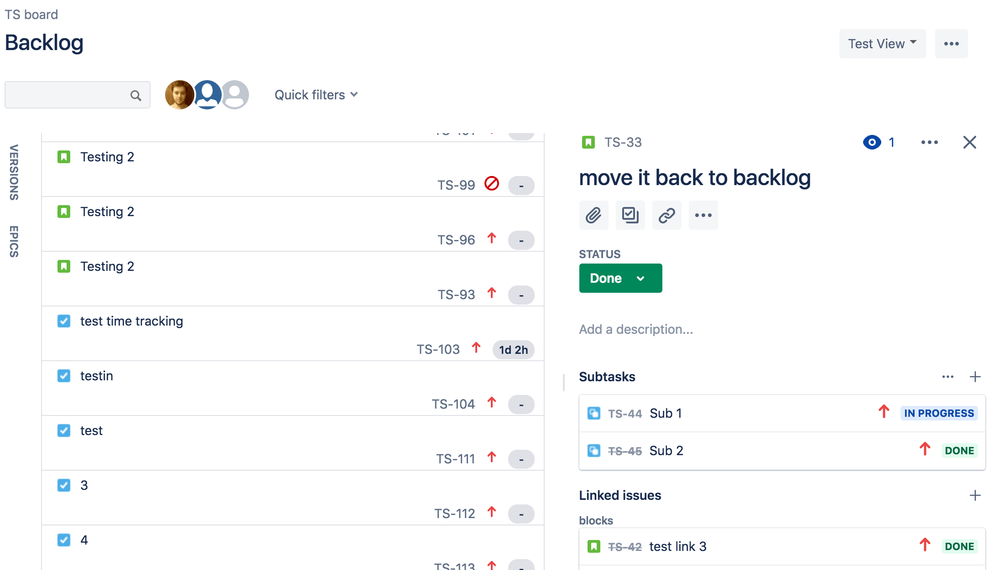The height and width of the screenshot is (570, 999).
Task: Click test link 3 issue name
Action: click(678, 546)
